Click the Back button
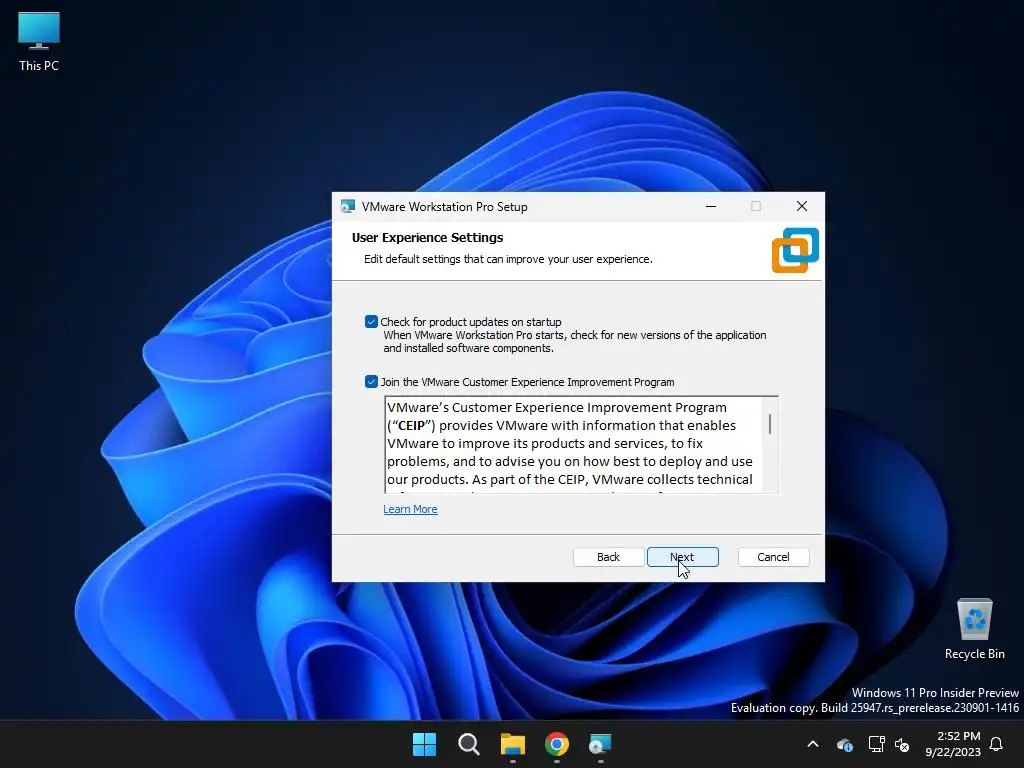 click(608, 557)
